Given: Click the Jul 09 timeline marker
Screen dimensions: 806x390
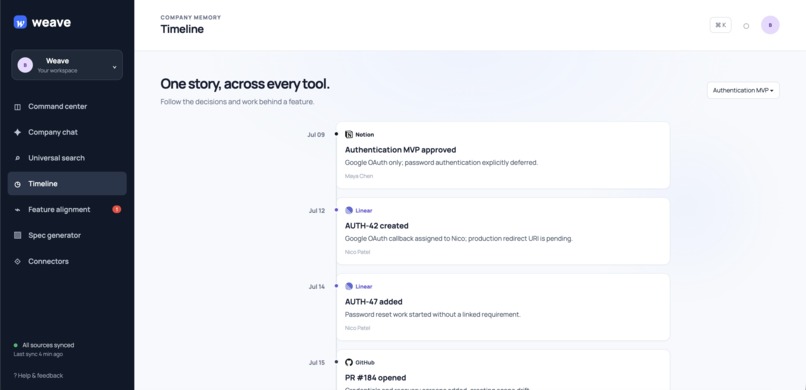Looking at the screenshot, I should tap(336, 134).
